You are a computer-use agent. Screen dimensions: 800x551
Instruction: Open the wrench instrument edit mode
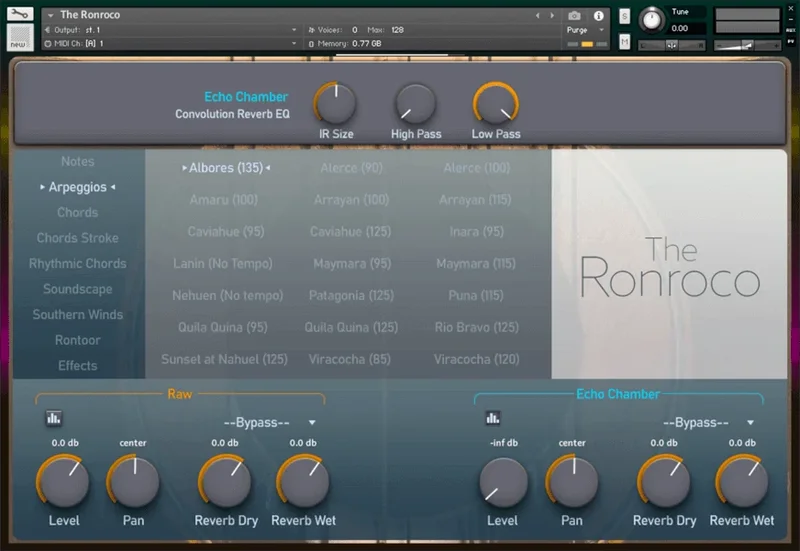[x=20, y=14]
